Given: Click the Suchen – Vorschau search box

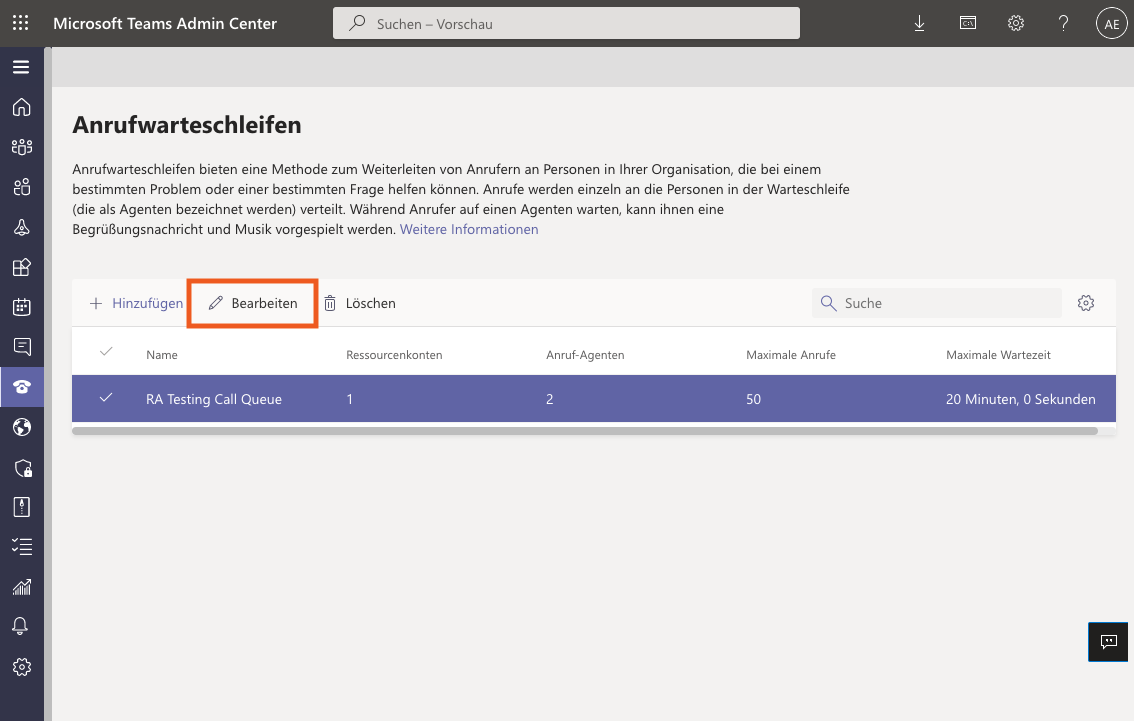Looking at the screenshot, I should tap(566, 23).
